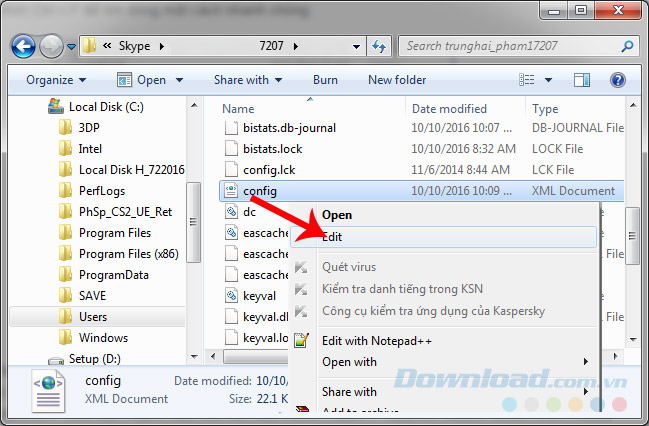
Task: Select the bistats.lock file
Action: point(272,149)
